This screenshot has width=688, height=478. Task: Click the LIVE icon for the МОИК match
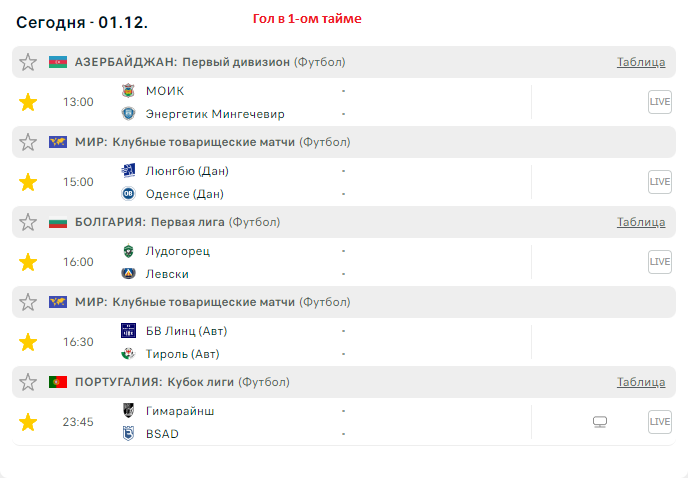click(x=659, y=102)
